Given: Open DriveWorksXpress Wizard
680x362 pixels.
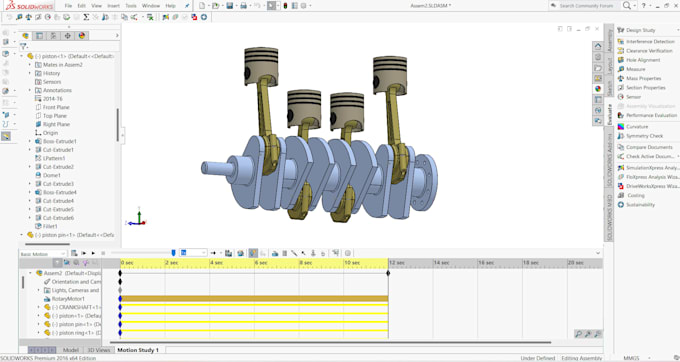Looking at the screenshot, I should (648, 186).
